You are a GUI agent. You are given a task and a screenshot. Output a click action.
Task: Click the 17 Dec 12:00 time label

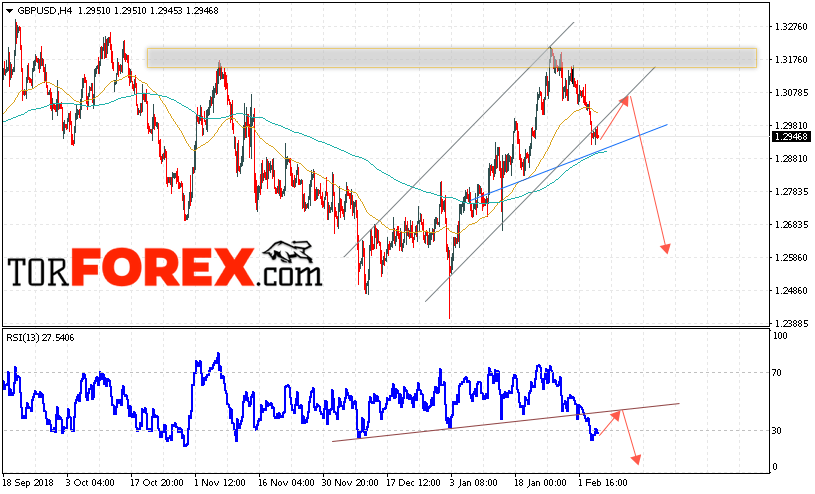[x=415, y=483]
